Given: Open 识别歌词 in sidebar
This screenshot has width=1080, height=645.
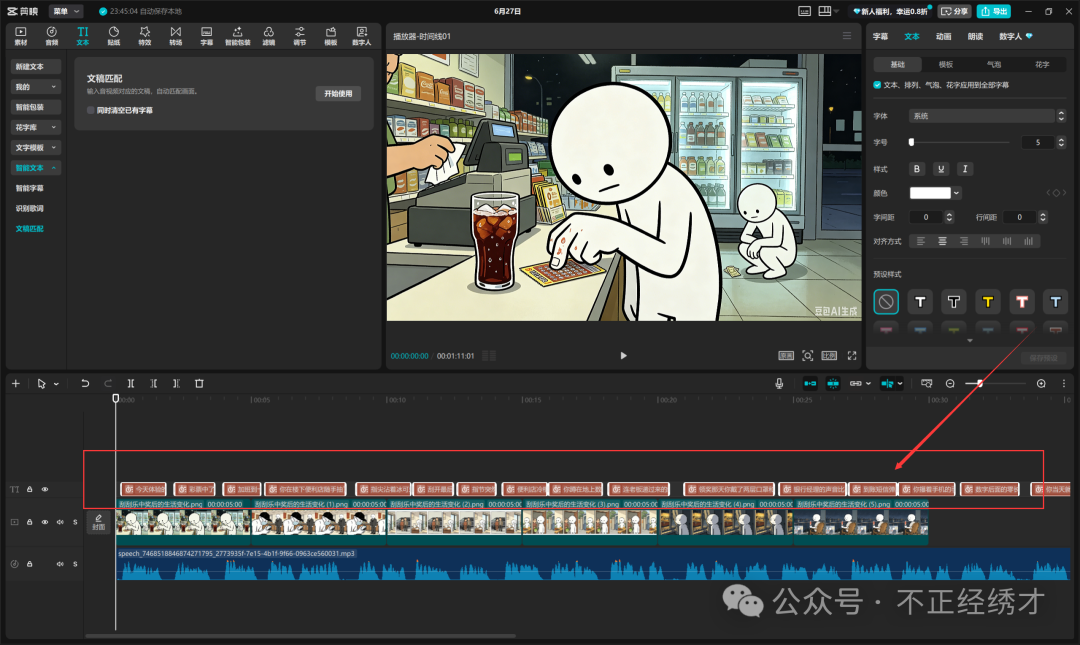Looking at the screenshot, I should 30,208.
